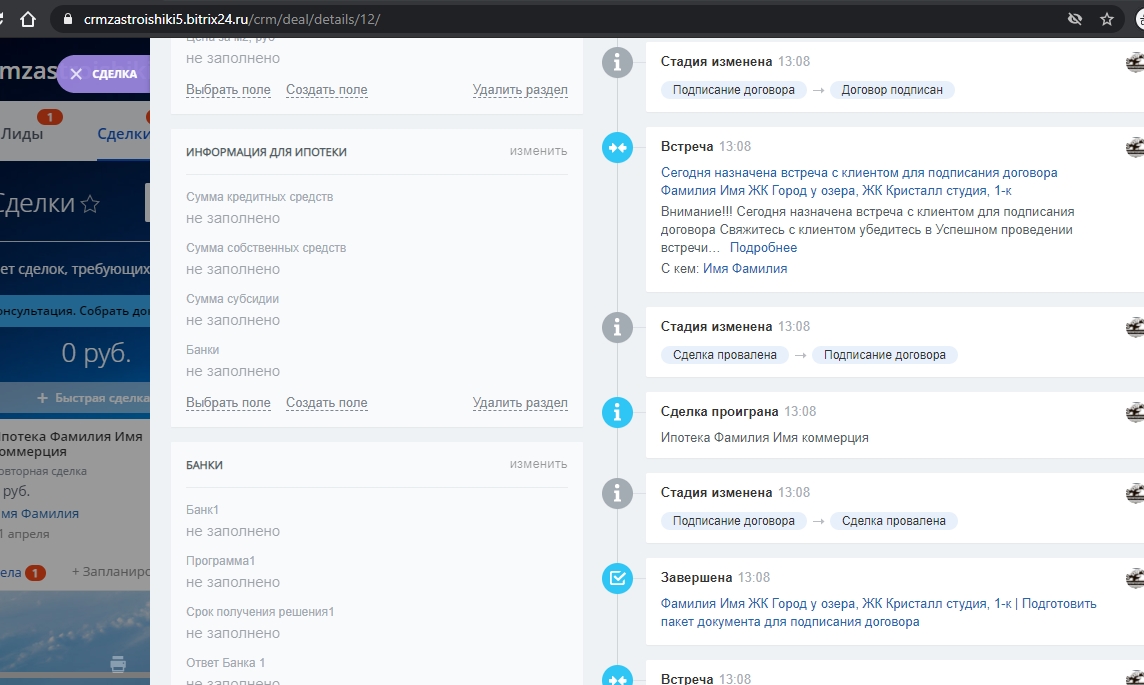
Task: Delete the mortgage section via Удалить раздел
Action: pos(520,403)
